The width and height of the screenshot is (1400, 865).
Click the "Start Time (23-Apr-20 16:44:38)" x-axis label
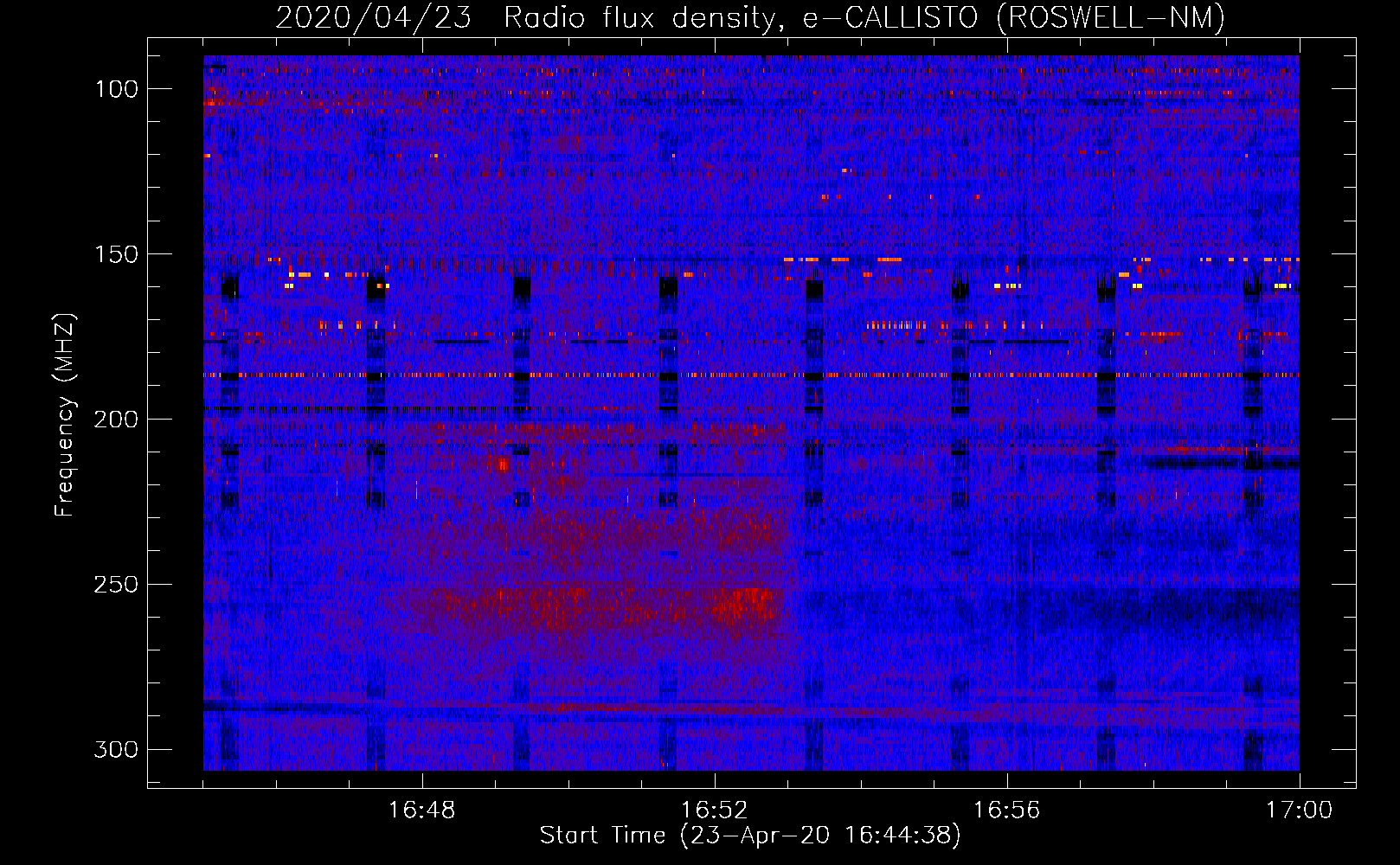750,836
